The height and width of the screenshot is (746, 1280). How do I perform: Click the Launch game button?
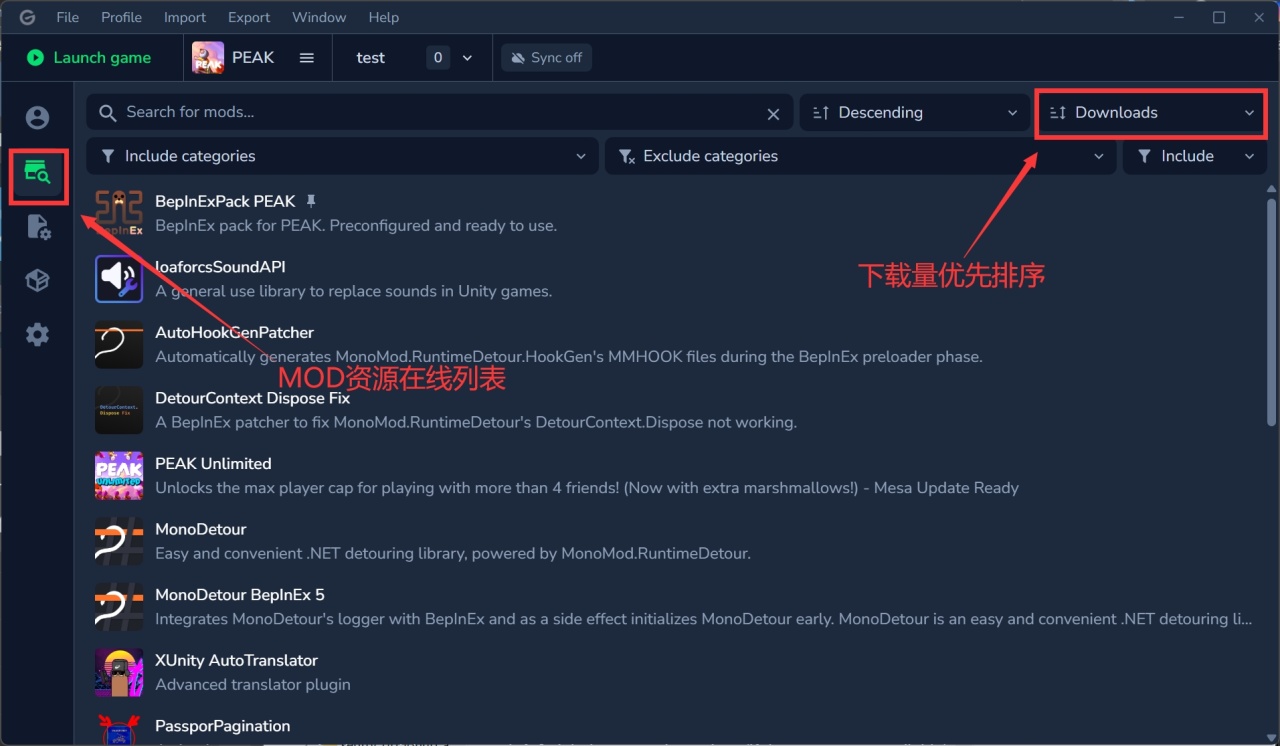coord(89,58)
